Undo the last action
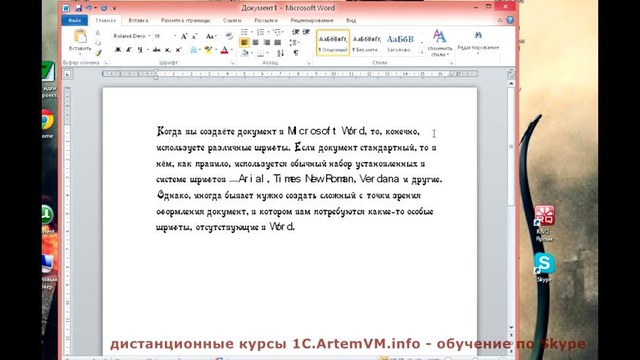This screenshot has height=360, width=640. pyautogui.click(x=88, y=8)
